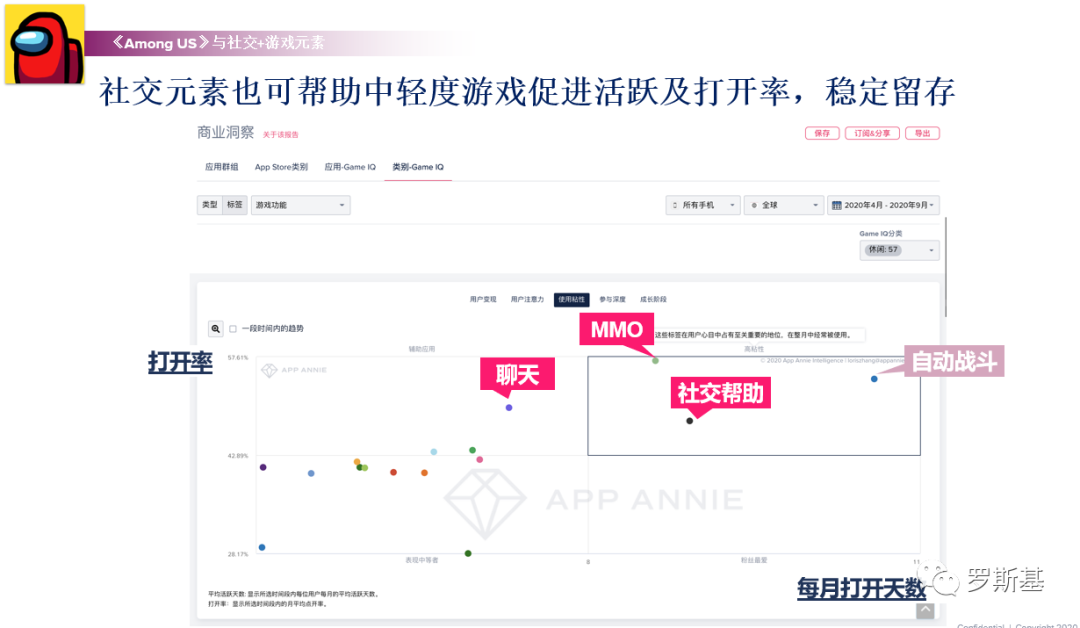1080x628 pixels.
Task: Click the page's vertical scrollbar
Action: click(946, 267)
